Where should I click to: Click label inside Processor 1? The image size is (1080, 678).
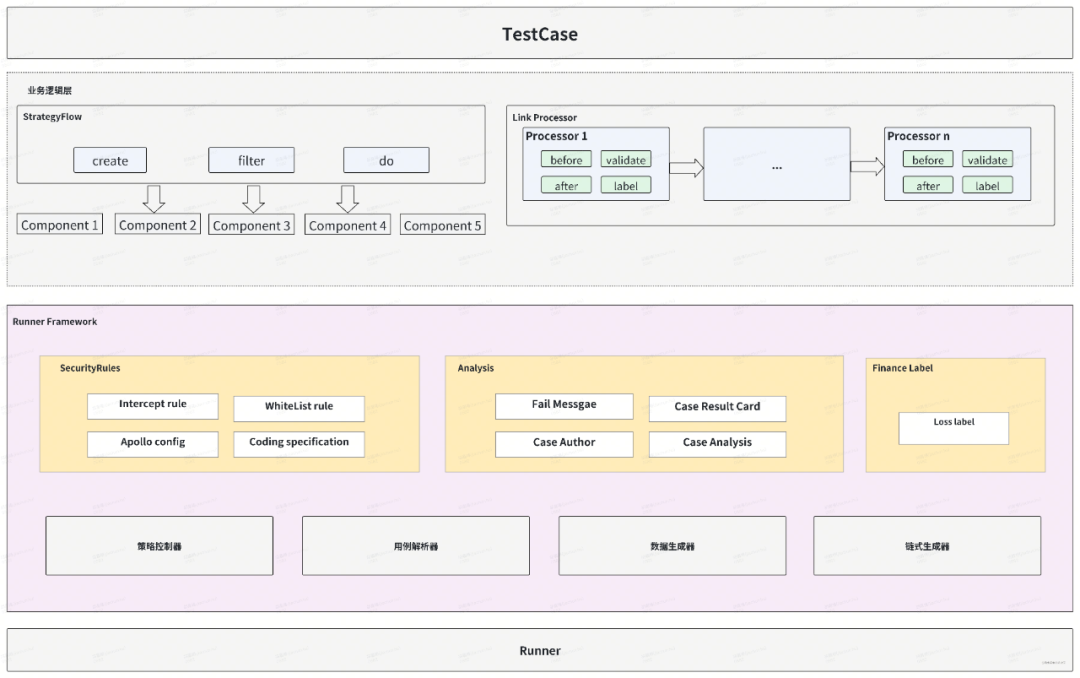(x=626, y=185)
